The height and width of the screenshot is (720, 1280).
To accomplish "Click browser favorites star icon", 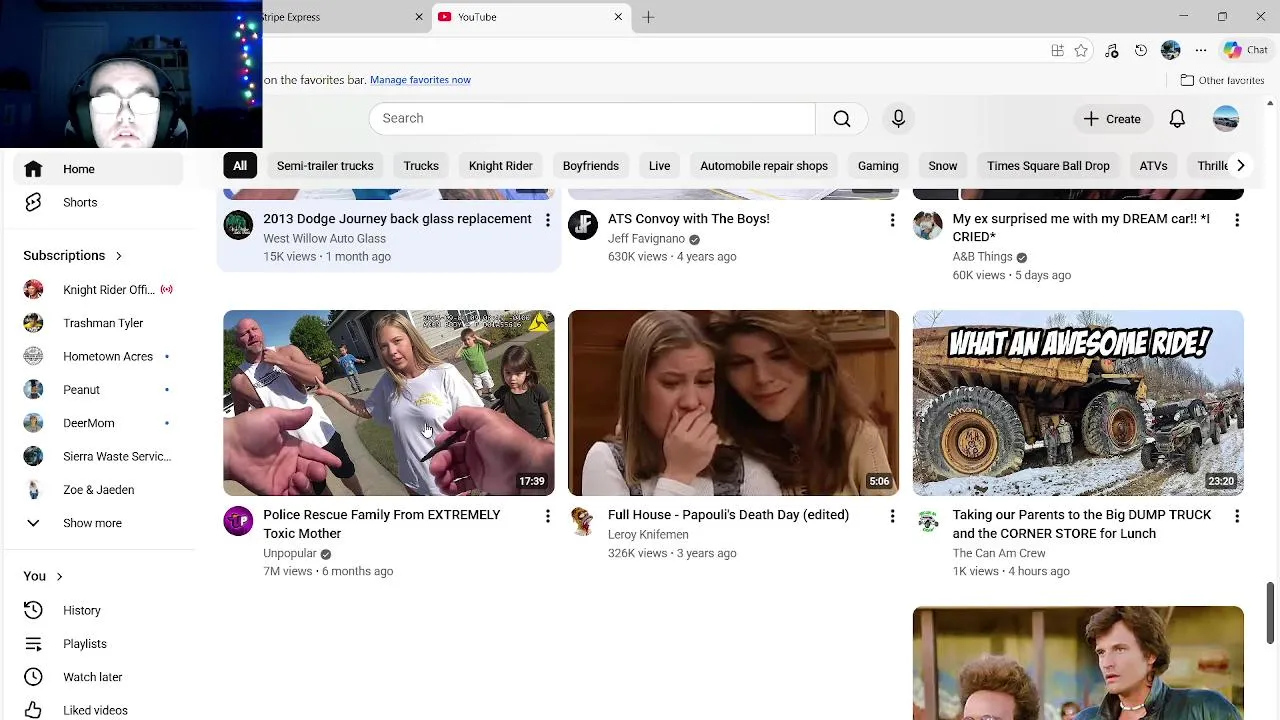I will pyautogui.click(x=1081, y=50).
